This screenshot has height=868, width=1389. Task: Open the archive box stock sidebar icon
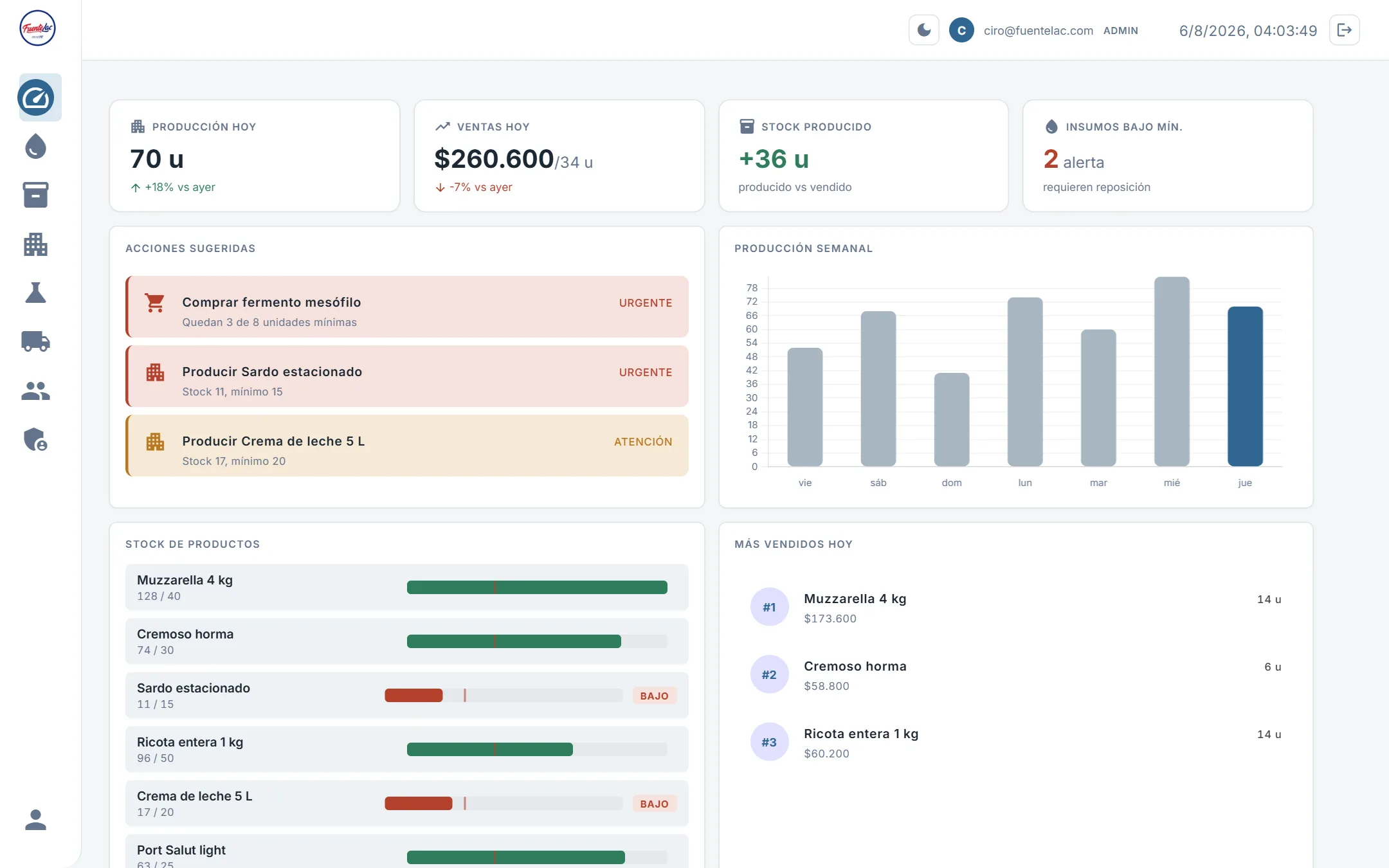coord(36,195)
